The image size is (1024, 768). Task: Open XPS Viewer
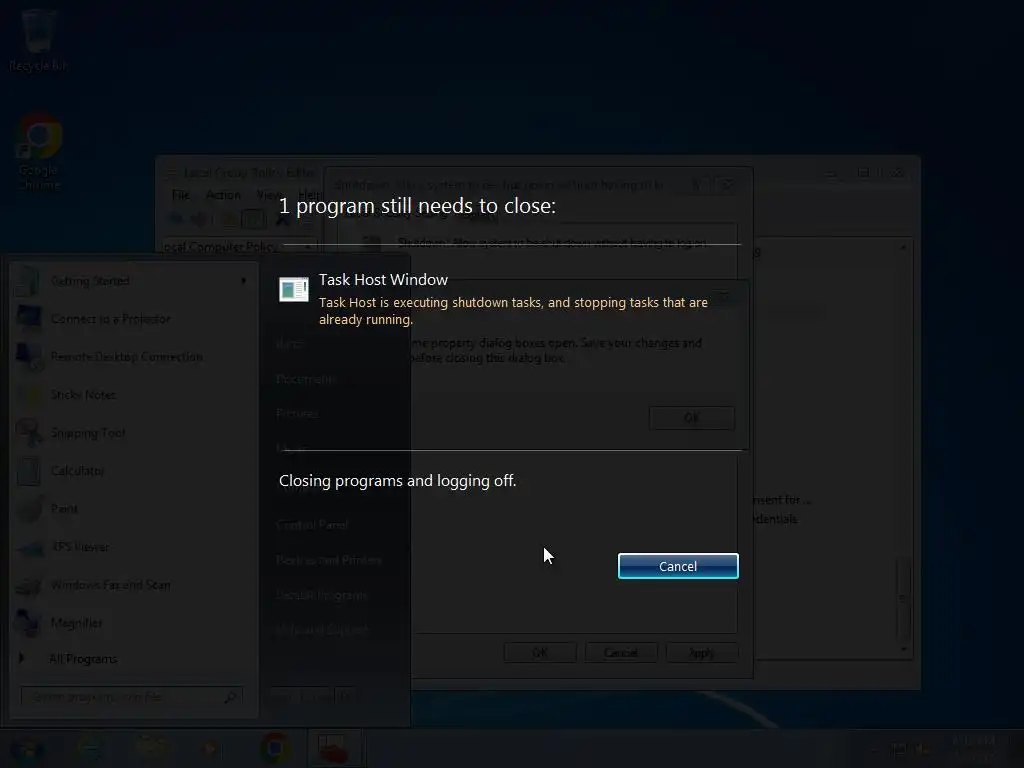(80, 547)
